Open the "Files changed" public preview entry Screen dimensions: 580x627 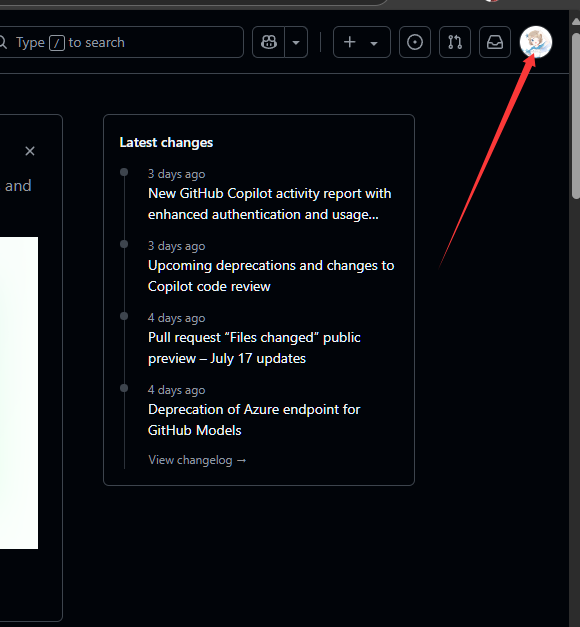[254, 348]
